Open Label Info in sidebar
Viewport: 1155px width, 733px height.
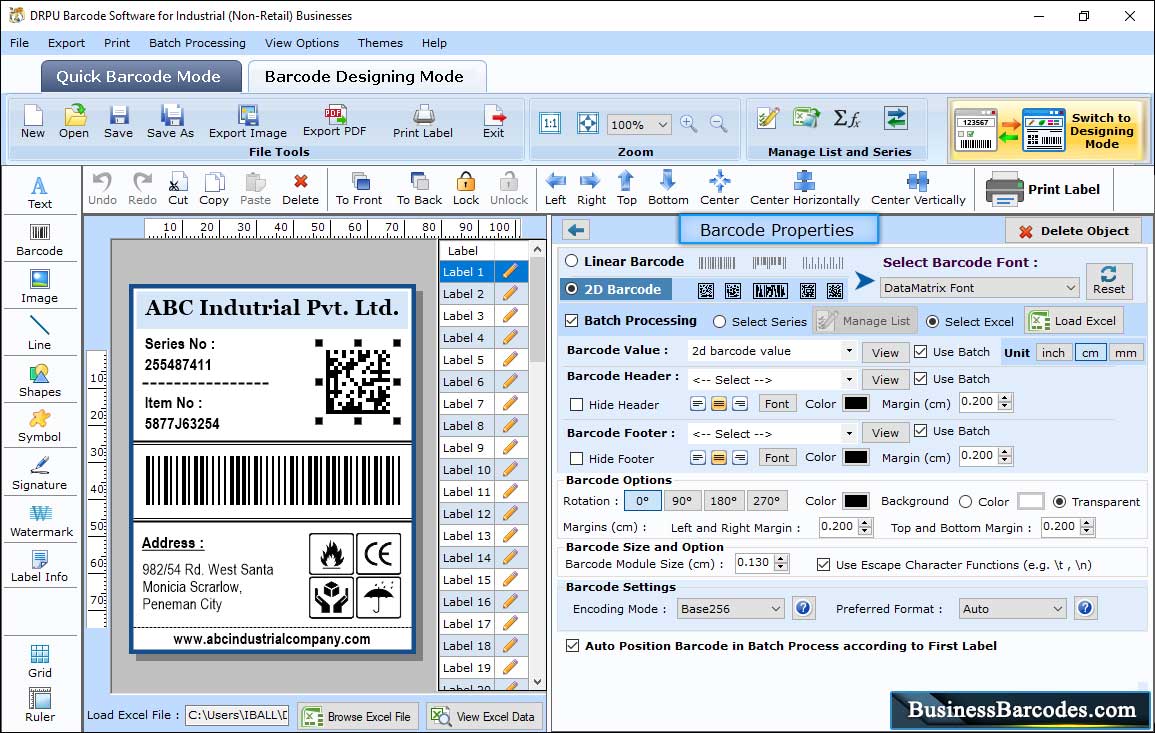39,567
